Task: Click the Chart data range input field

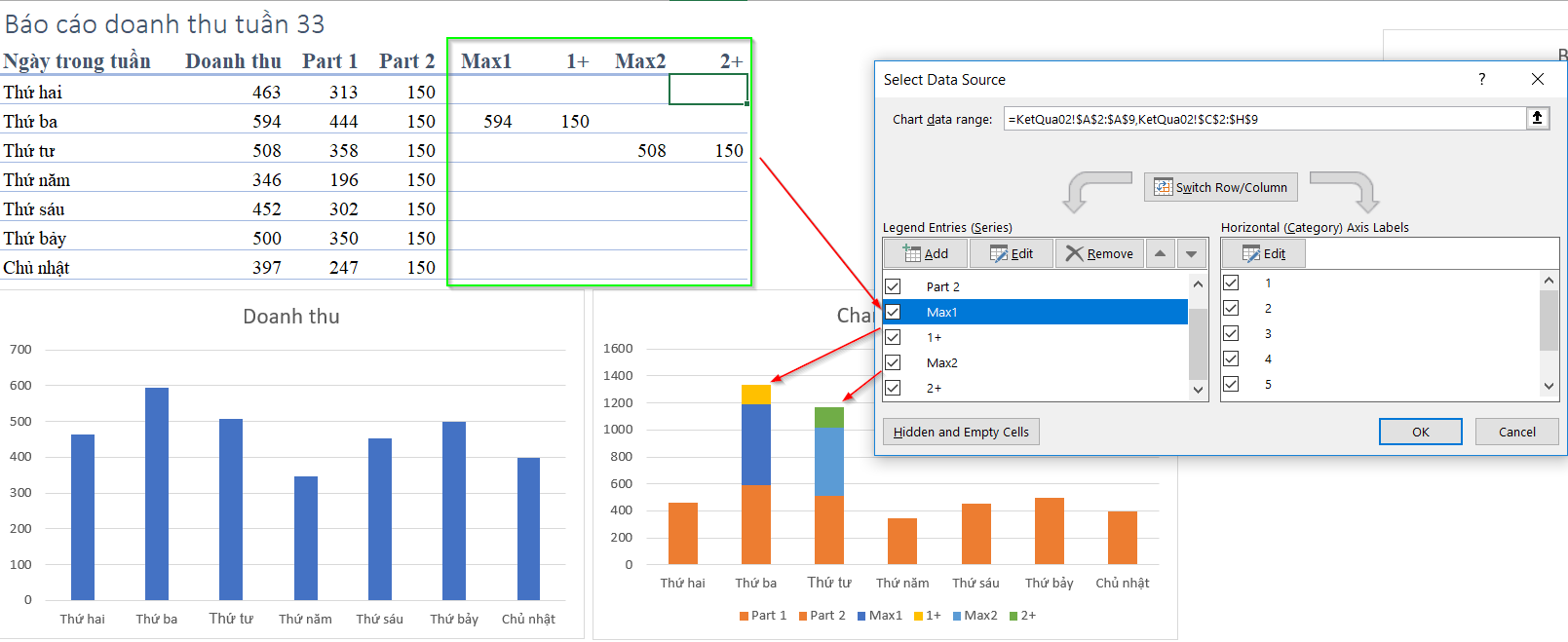Action: pos(1263,119)
